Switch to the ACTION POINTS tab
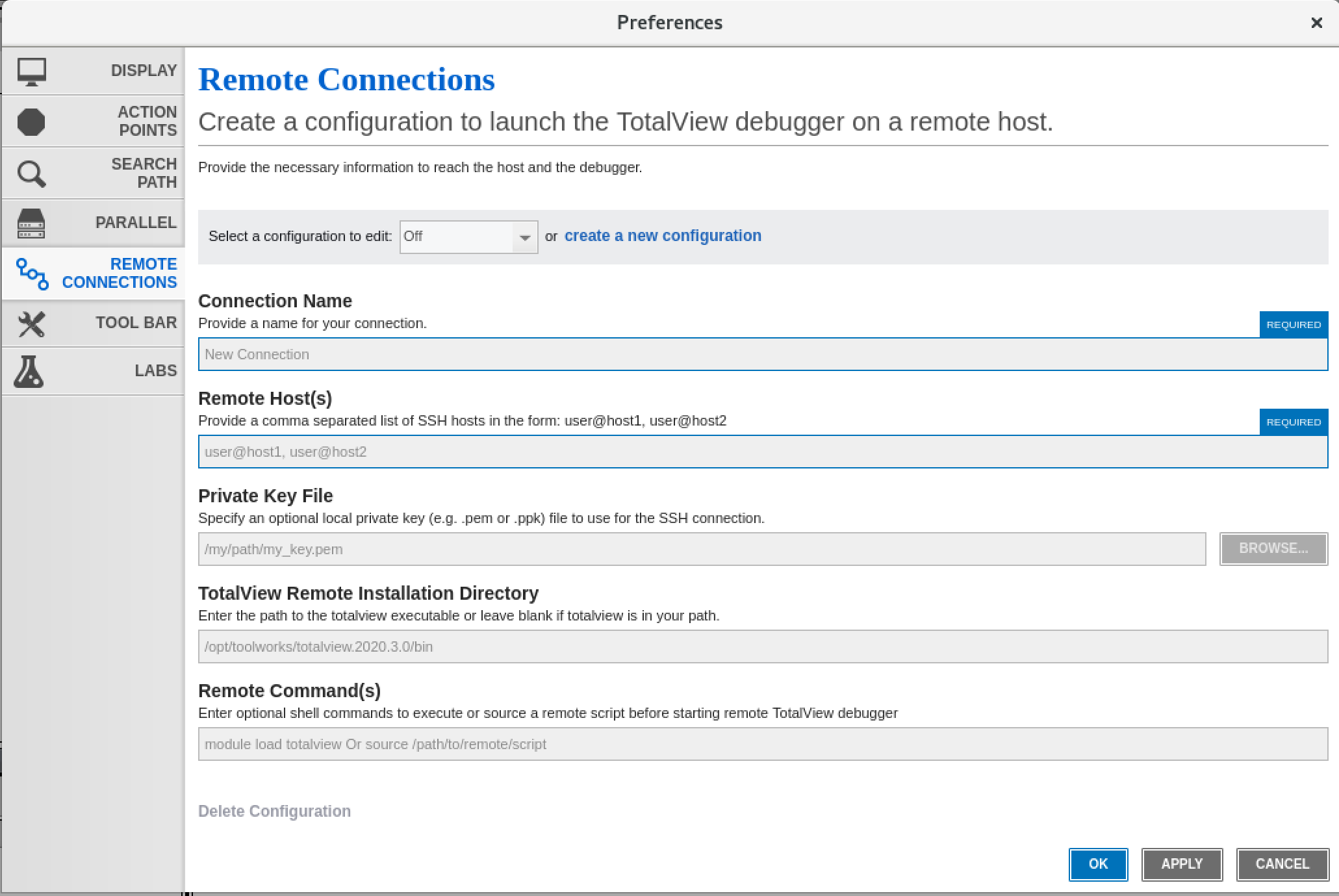 click(94, 122)
